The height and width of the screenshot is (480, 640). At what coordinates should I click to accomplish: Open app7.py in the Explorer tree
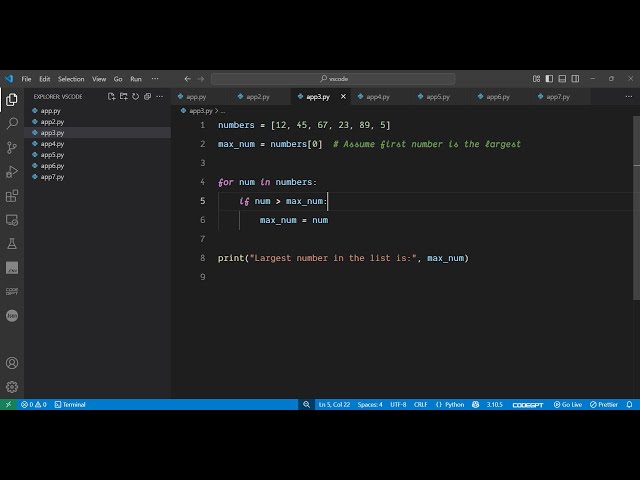(x=98, y=177)
